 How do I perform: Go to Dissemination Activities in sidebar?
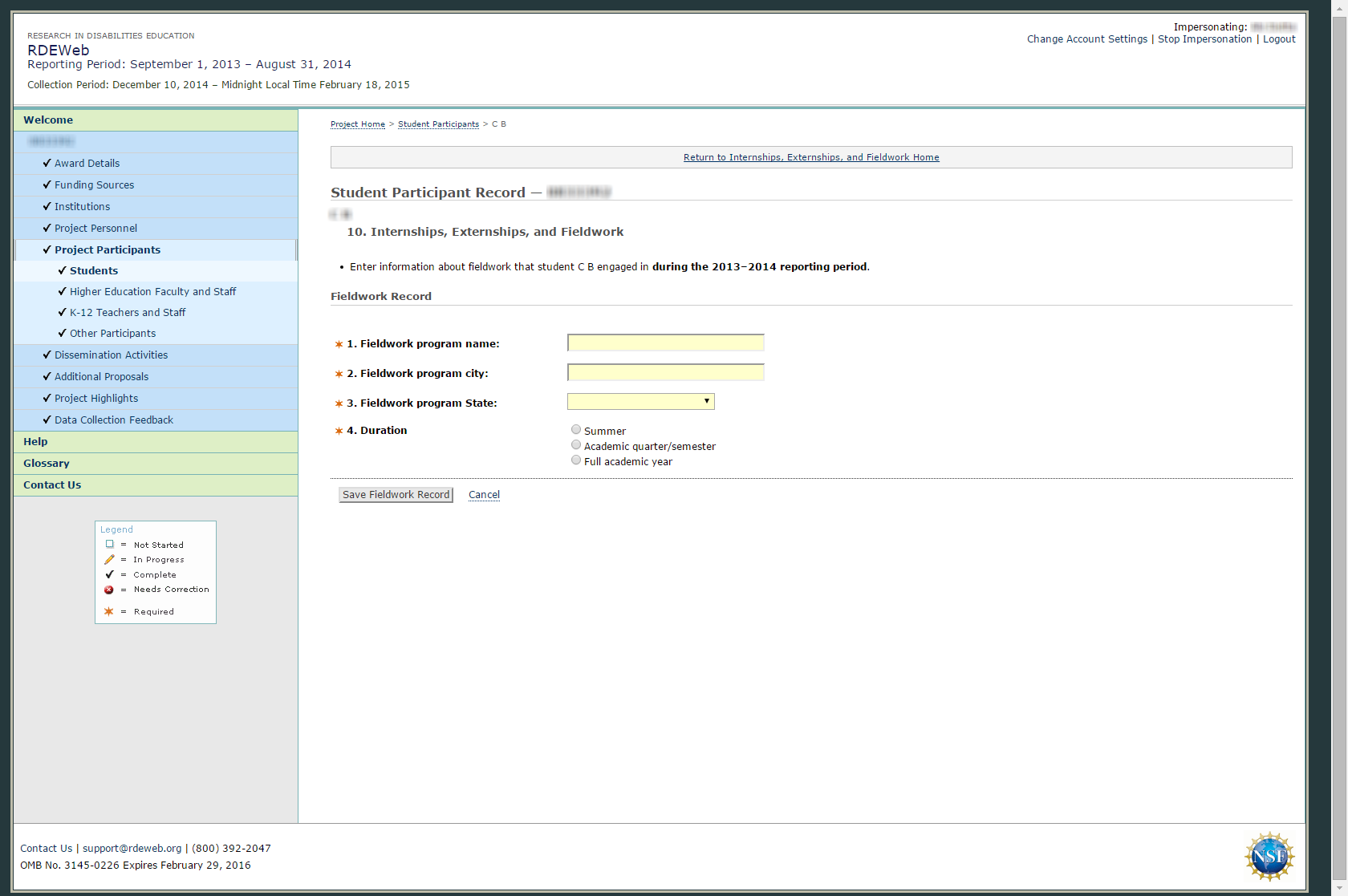(x=111, y=355)
